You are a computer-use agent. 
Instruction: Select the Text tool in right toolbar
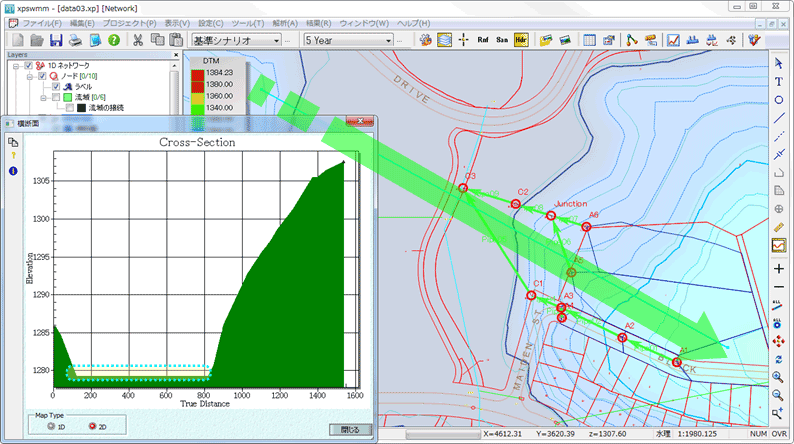(779, 81)
